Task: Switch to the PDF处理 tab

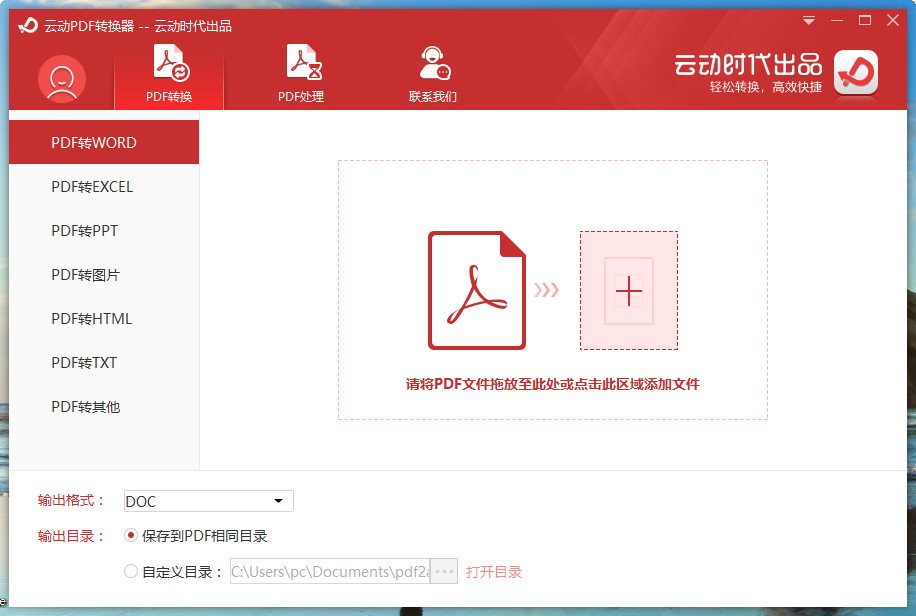Action: click(301, 74)
